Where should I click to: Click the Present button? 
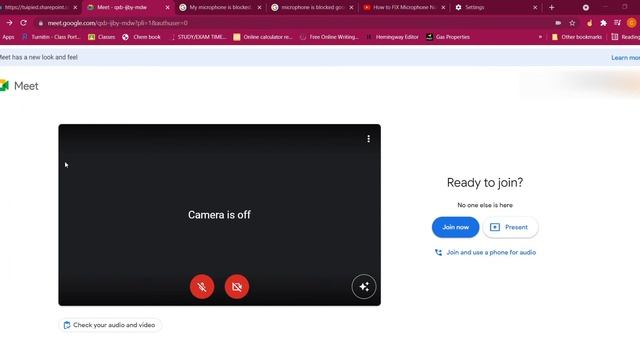pos(510,227)
